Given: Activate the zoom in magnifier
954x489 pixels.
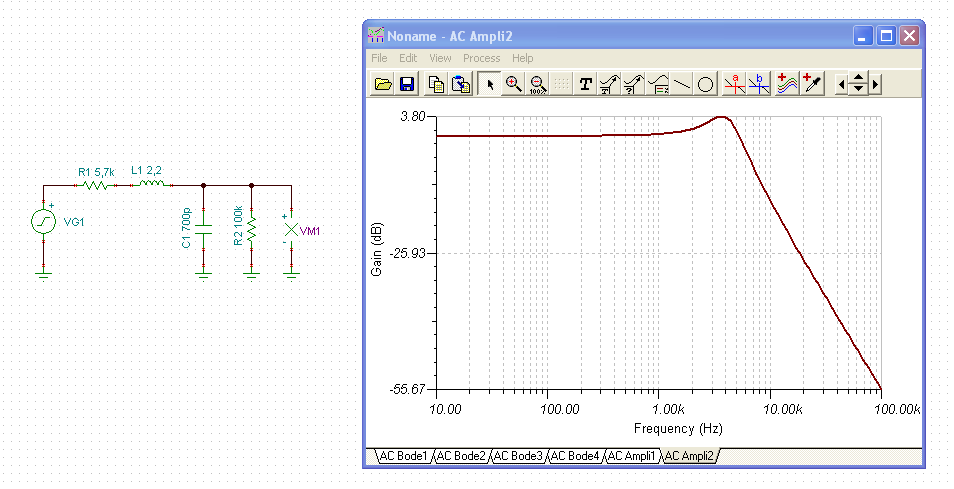Looking at the screenshot, I should pos(514,84).
